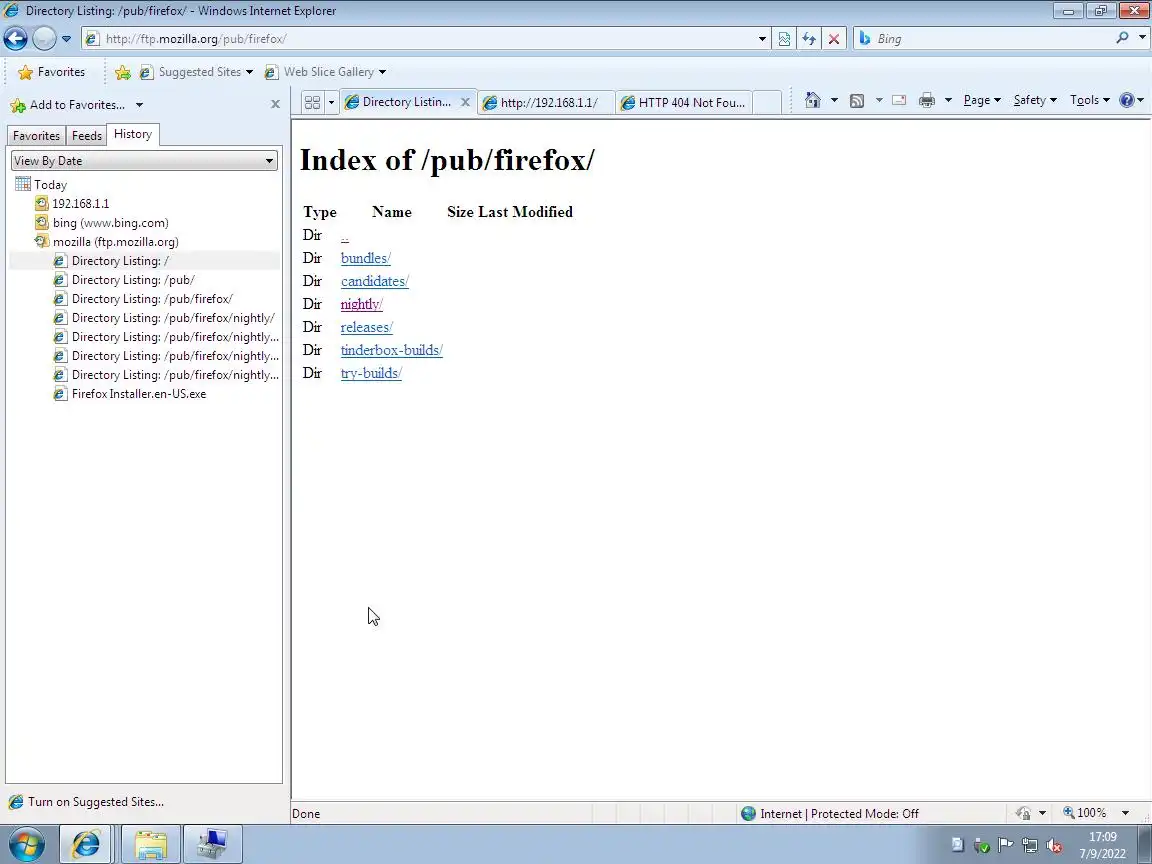Click the Internet | Protected Mode: Off status
1152x864 pixels.
point(830,813)
